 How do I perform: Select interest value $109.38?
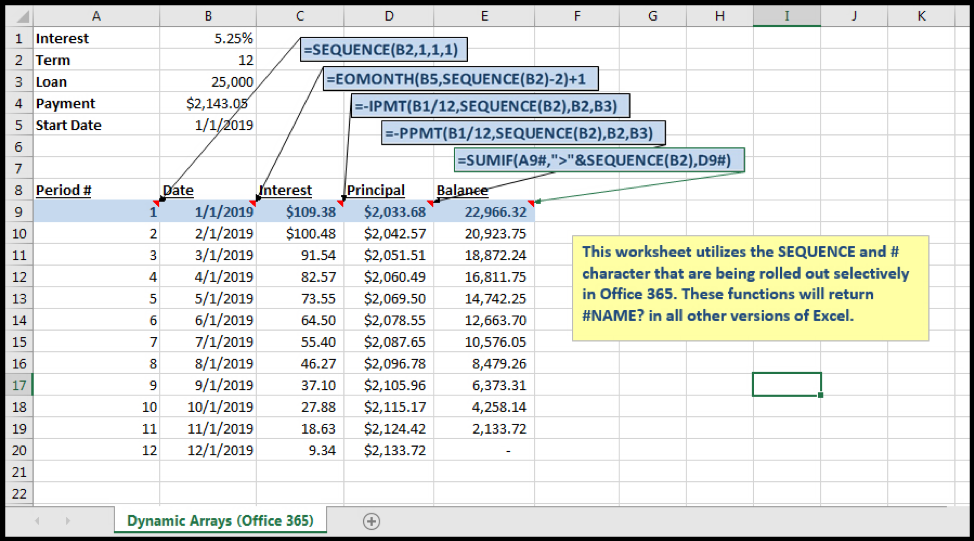(300, 211)
